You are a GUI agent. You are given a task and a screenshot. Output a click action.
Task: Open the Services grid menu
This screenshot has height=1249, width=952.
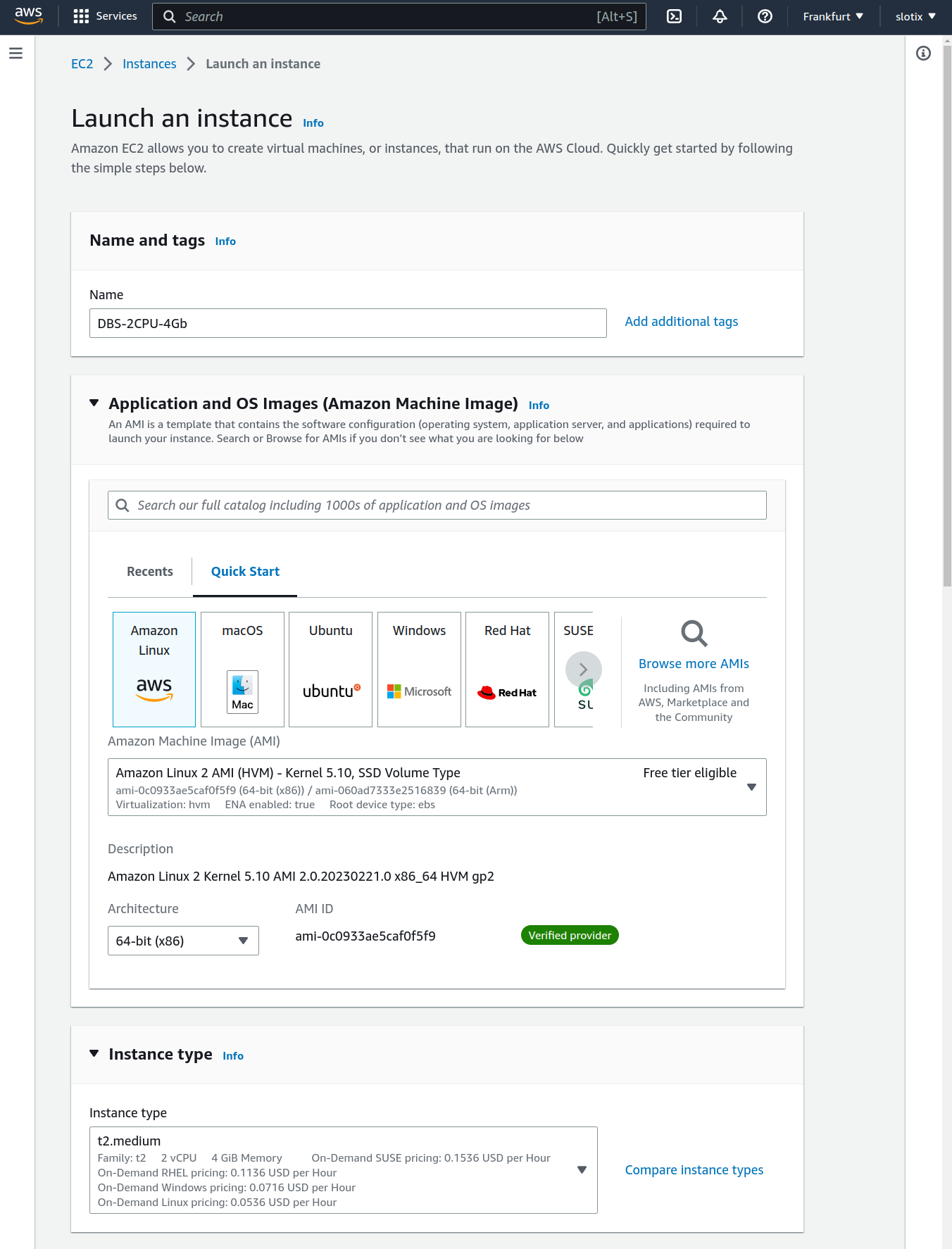(x=106, y=16)
